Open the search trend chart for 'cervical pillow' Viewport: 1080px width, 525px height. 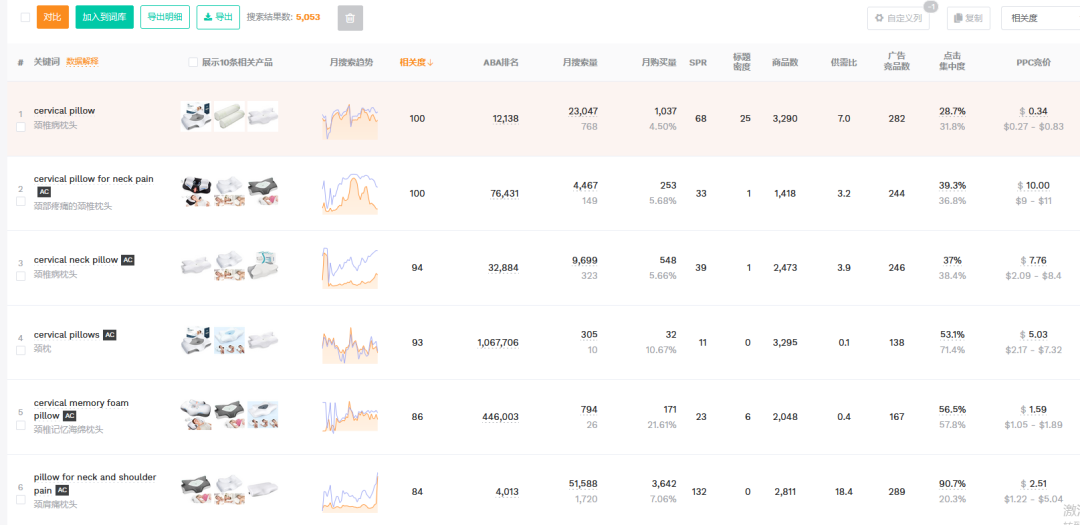[x=350, y=119]
